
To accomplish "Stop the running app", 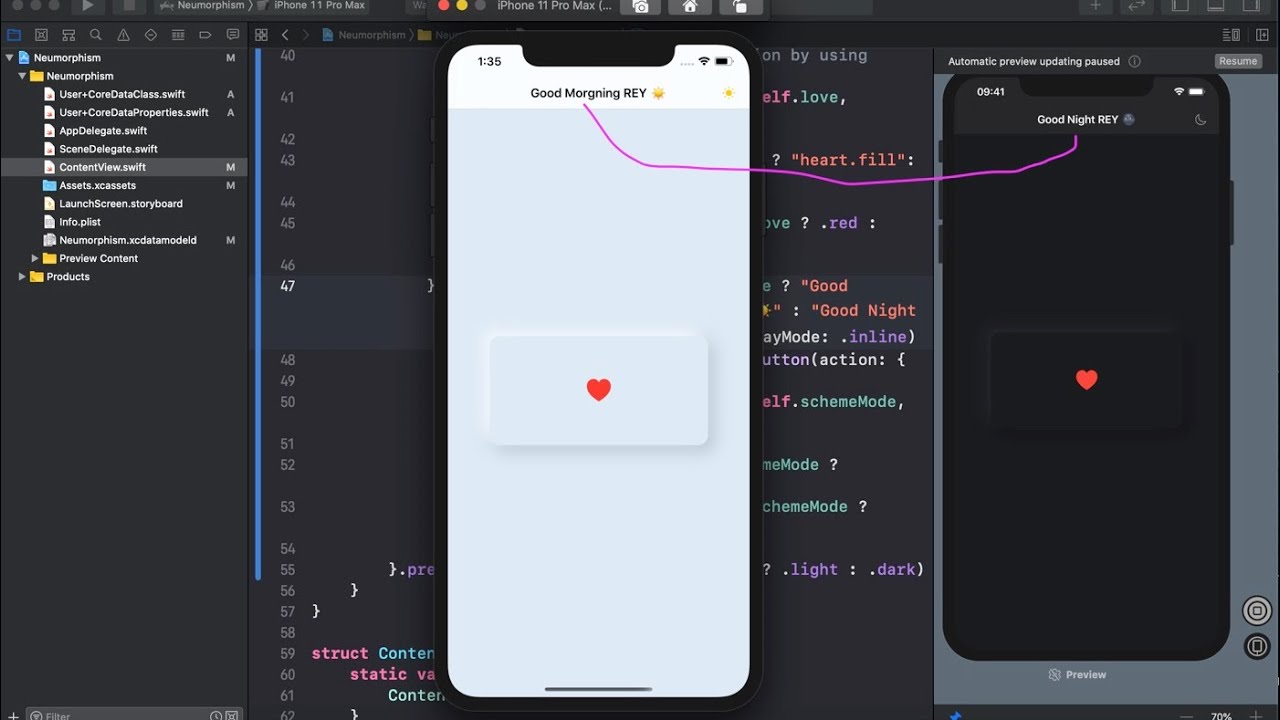I will click(x=128, y=6).
